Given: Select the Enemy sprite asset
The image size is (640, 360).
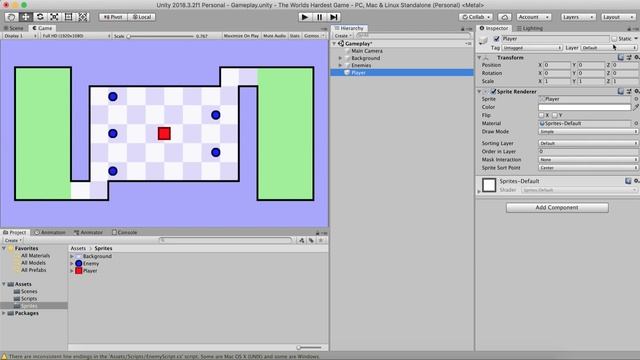Looking at the screenshot, I should tap(87, 263).
